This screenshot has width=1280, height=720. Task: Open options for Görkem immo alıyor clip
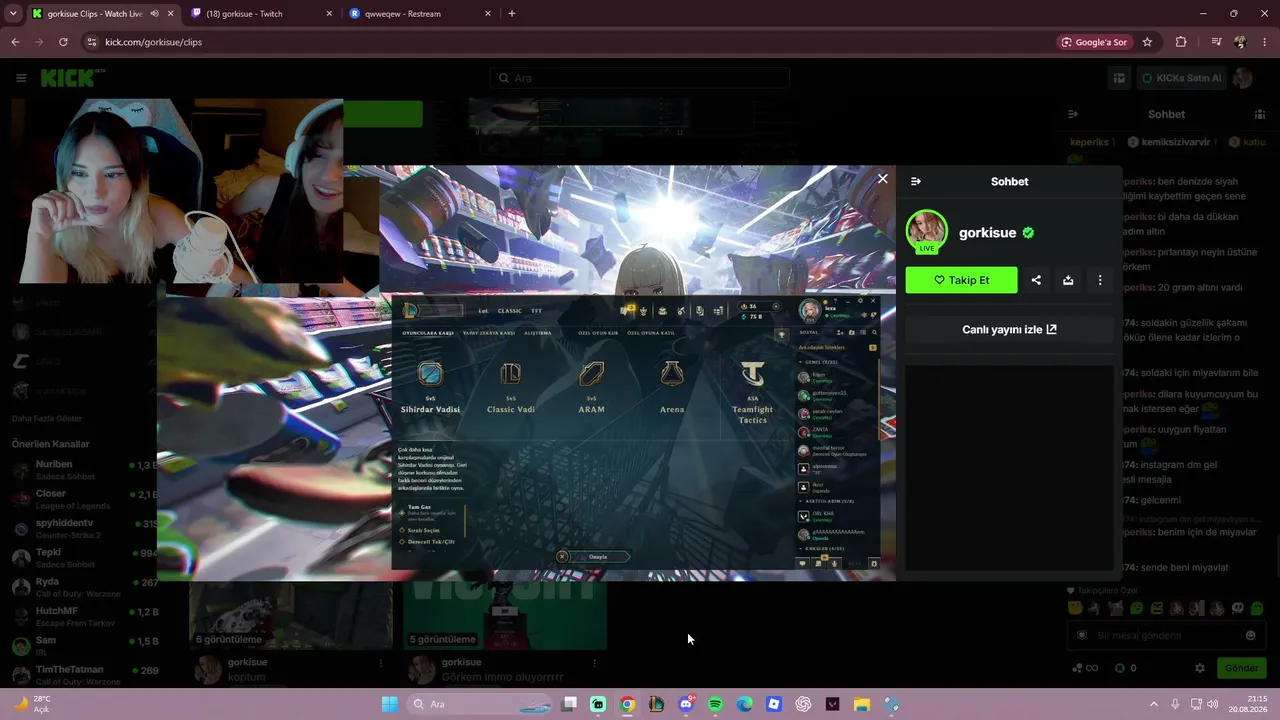pyautogui.click(x=594, y=663)
